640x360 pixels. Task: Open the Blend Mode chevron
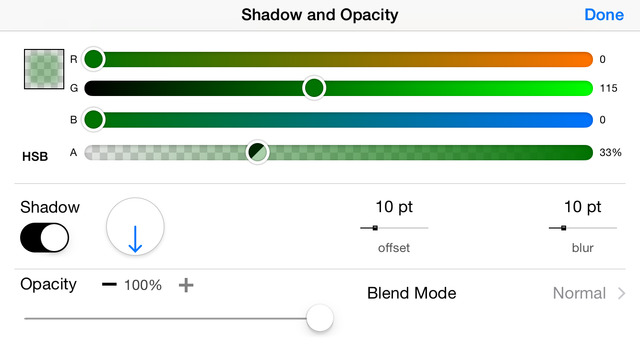pos(621,293)
